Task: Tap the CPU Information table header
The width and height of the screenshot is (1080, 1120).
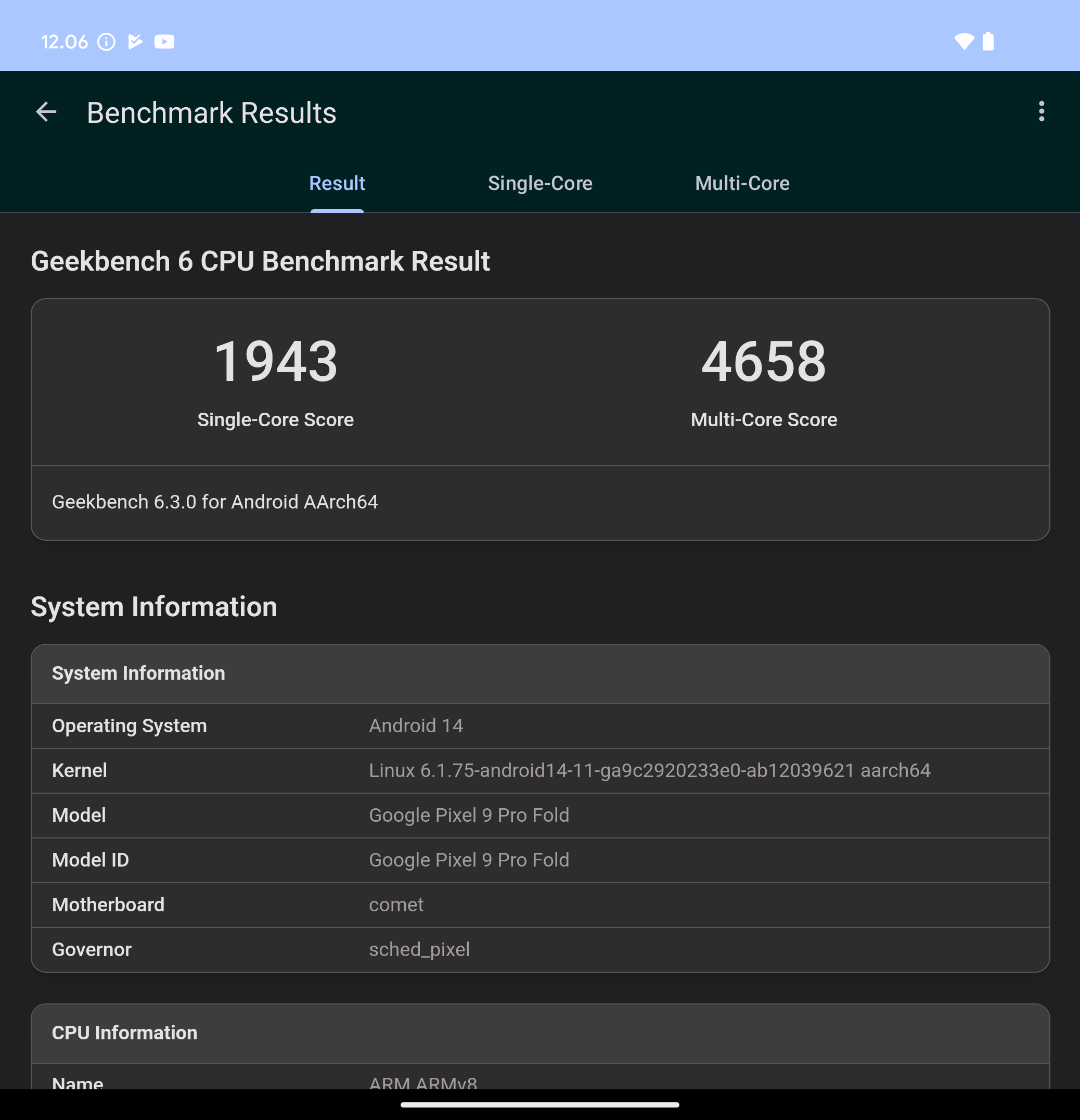Action: click(539, 1033)
